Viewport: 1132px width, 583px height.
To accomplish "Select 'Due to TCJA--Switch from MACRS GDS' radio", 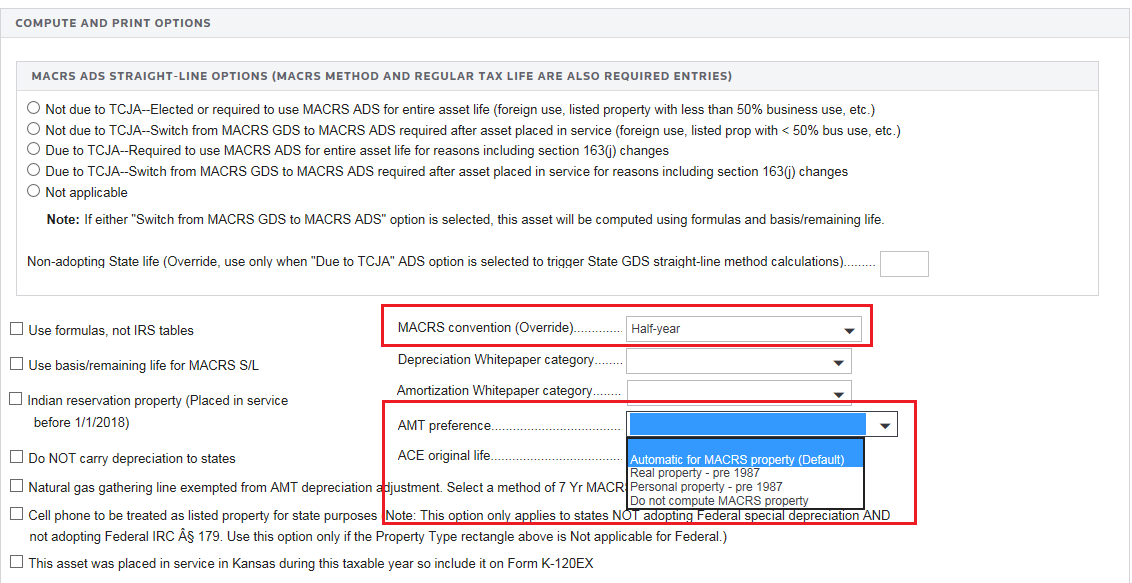I will click(34, 171).
